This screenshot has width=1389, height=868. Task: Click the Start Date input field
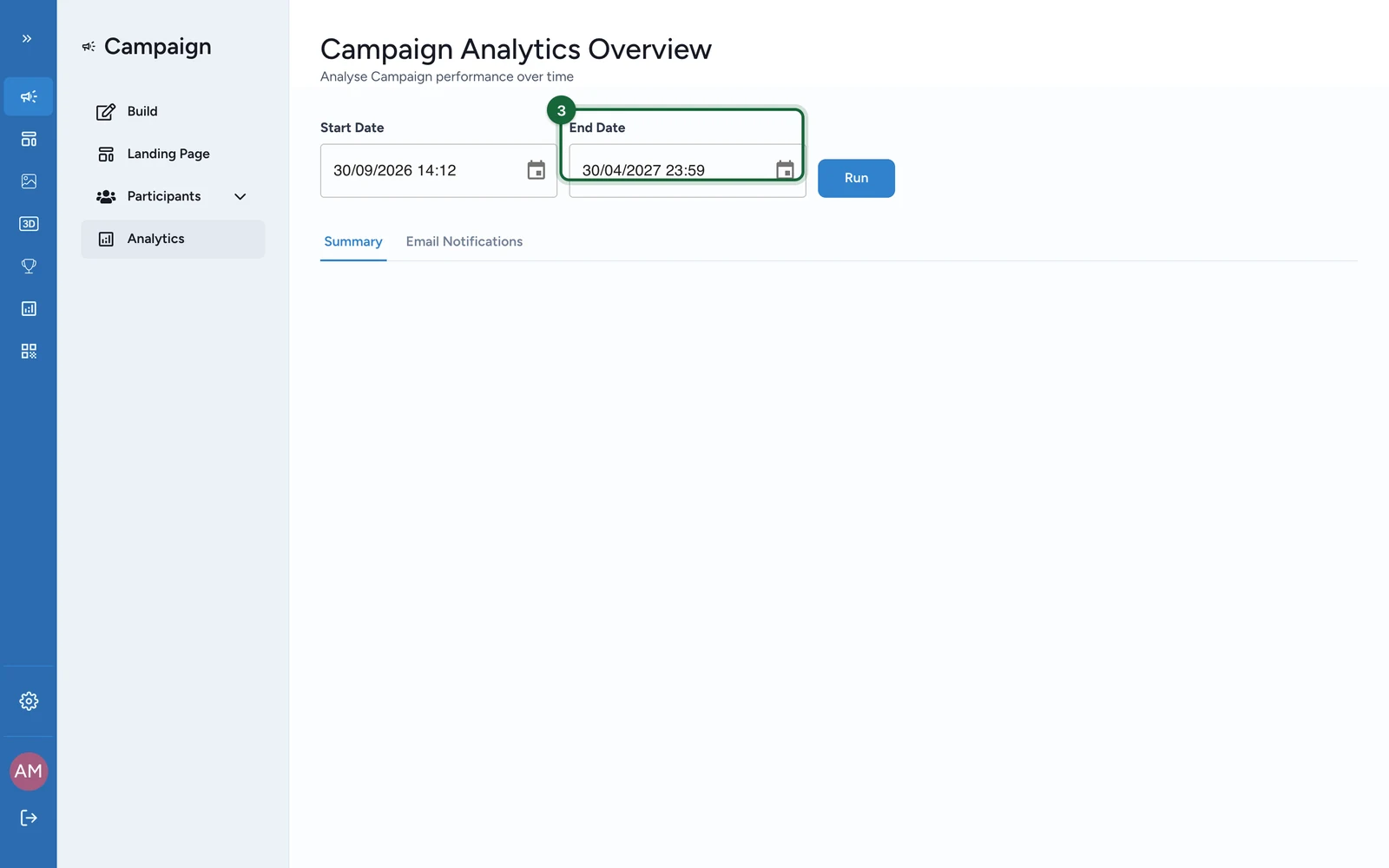pyautogui.click(x=438, y=171)
